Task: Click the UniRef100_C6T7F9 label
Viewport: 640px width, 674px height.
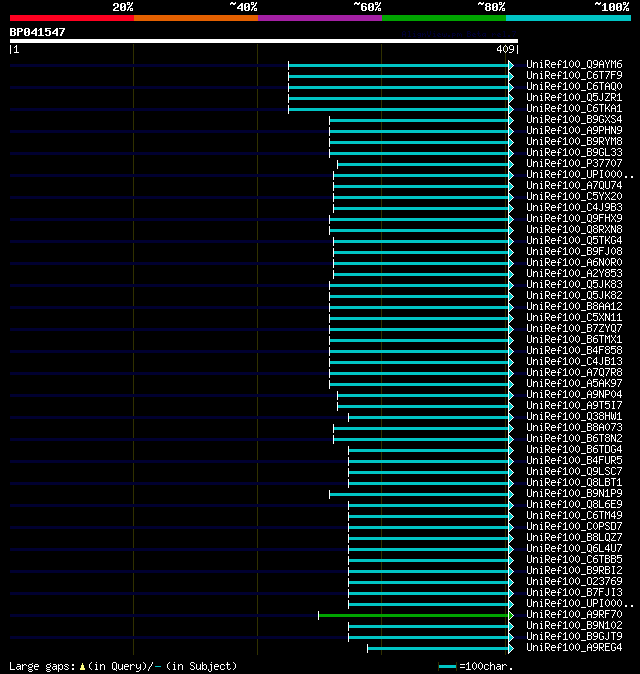Action: pyautogui.click(x=574, y=76)
